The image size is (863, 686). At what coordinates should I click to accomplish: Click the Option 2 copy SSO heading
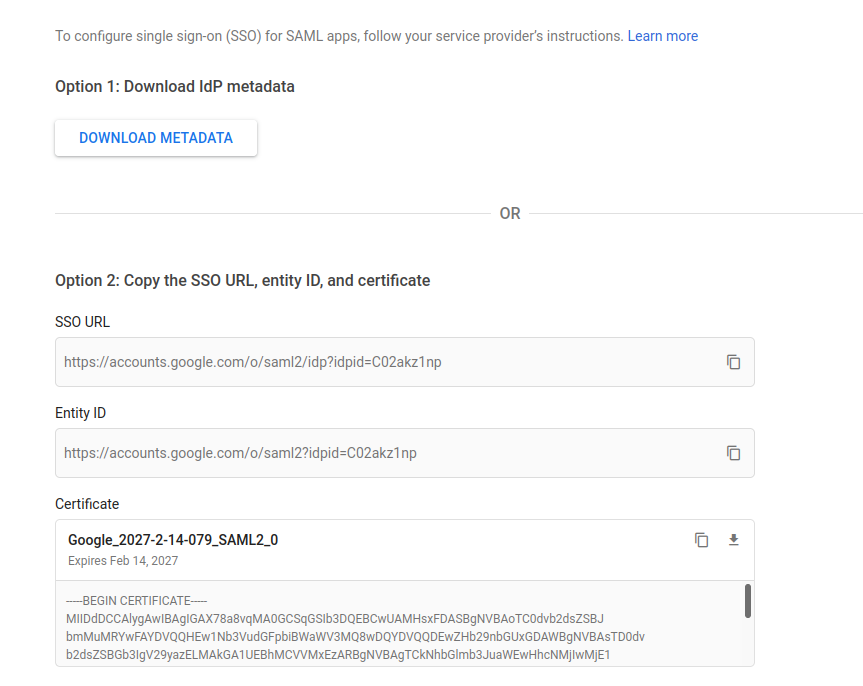[242, 281]
